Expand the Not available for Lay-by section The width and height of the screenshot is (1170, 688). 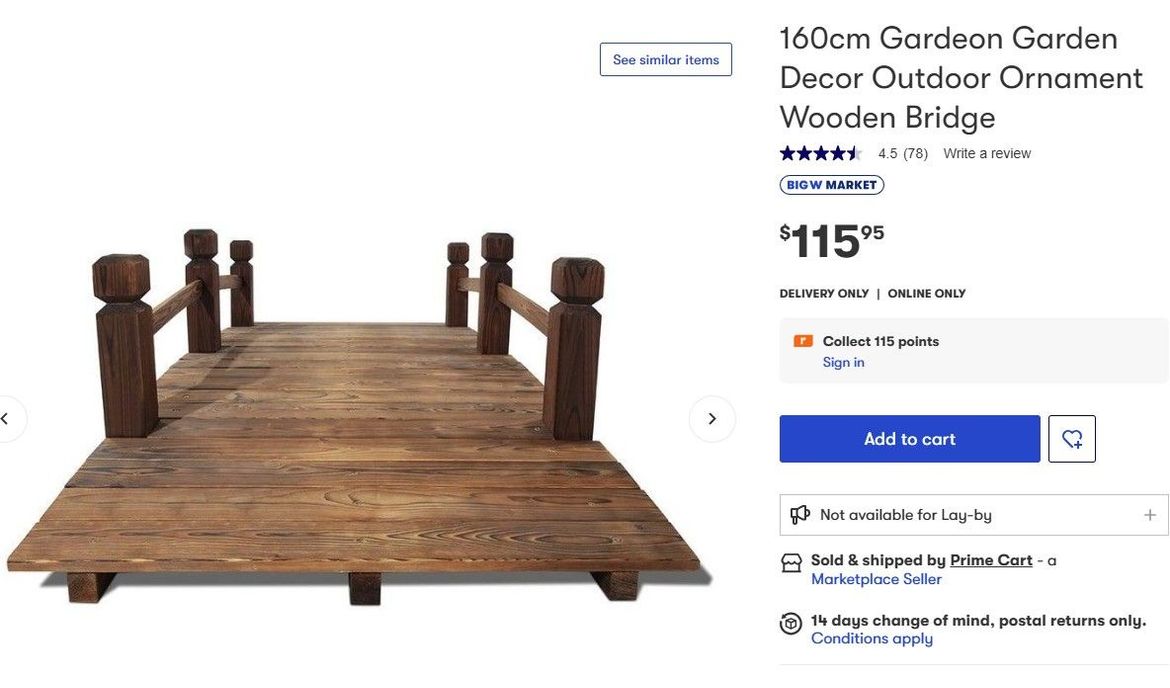[x=1150, y=515]
